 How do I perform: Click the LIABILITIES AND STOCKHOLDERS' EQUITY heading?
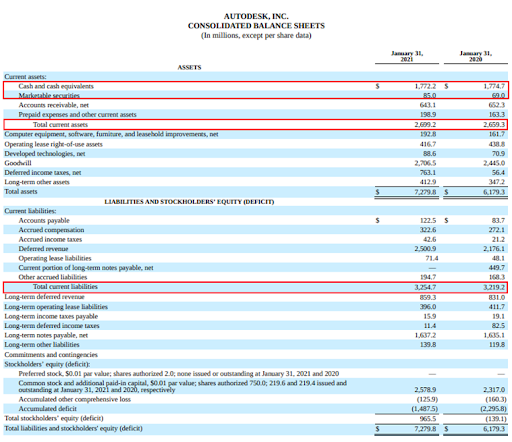click(x=189, y=202)
